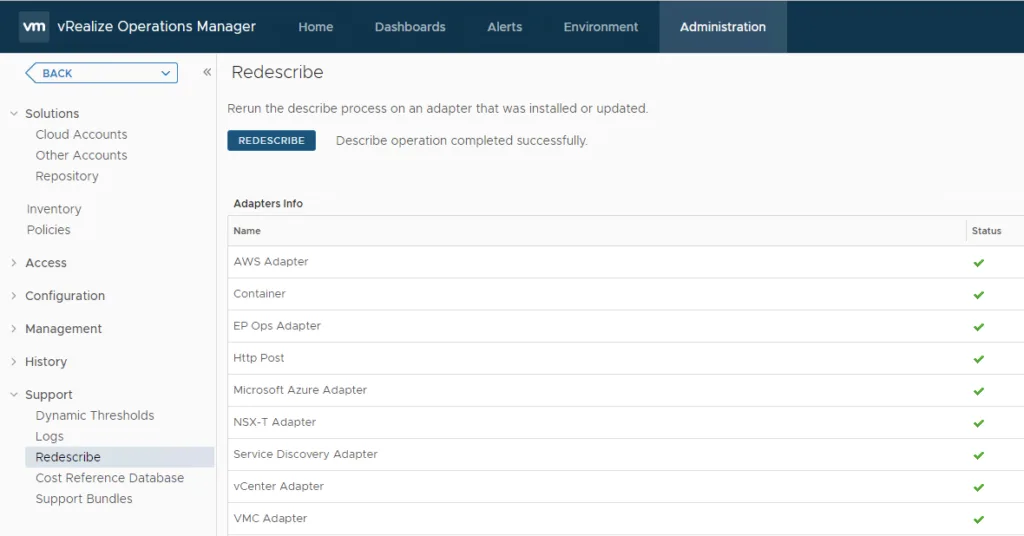Image resolution: width=1024 pixels, height=536 pixels.
Task: Click green checkmark for Service Discovery Adapter
Action: tap(978, 455)
